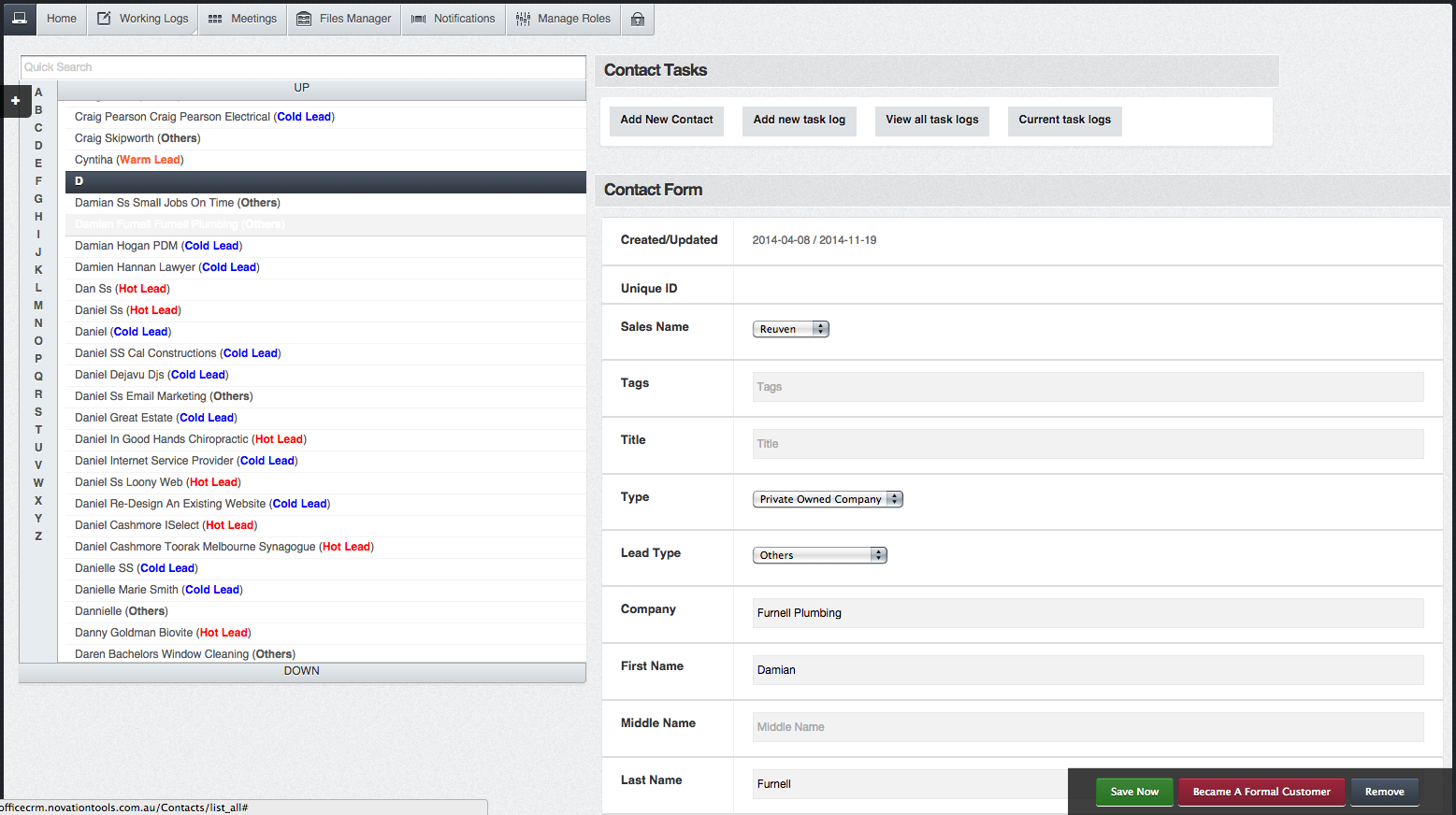Click Became A Formal Customer button
Image resolution: width=1456 pixels, height=815 pixels.
(1261, 792)
